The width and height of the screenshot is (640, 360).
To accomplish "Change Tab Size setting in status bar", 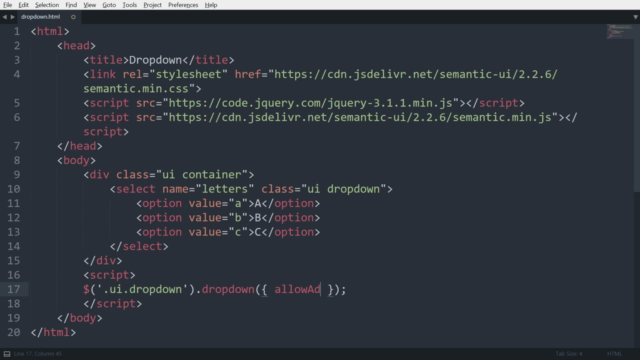I will coord(569,354).
